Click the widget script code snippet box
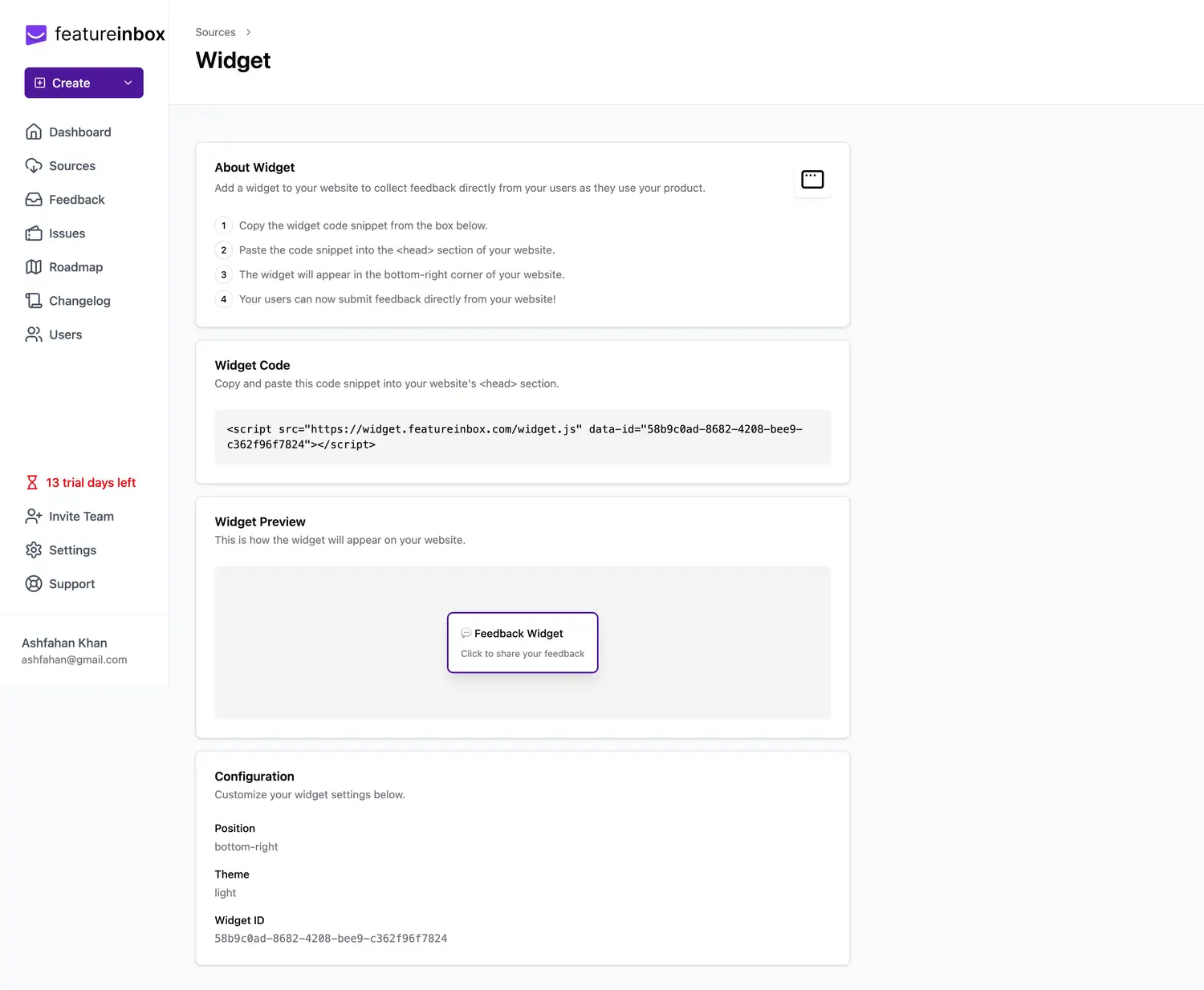 coord(523,437)
